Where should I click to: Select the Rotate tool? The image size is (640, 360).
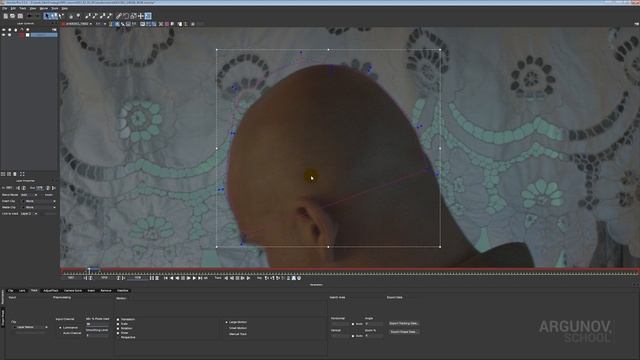[126, 16]
